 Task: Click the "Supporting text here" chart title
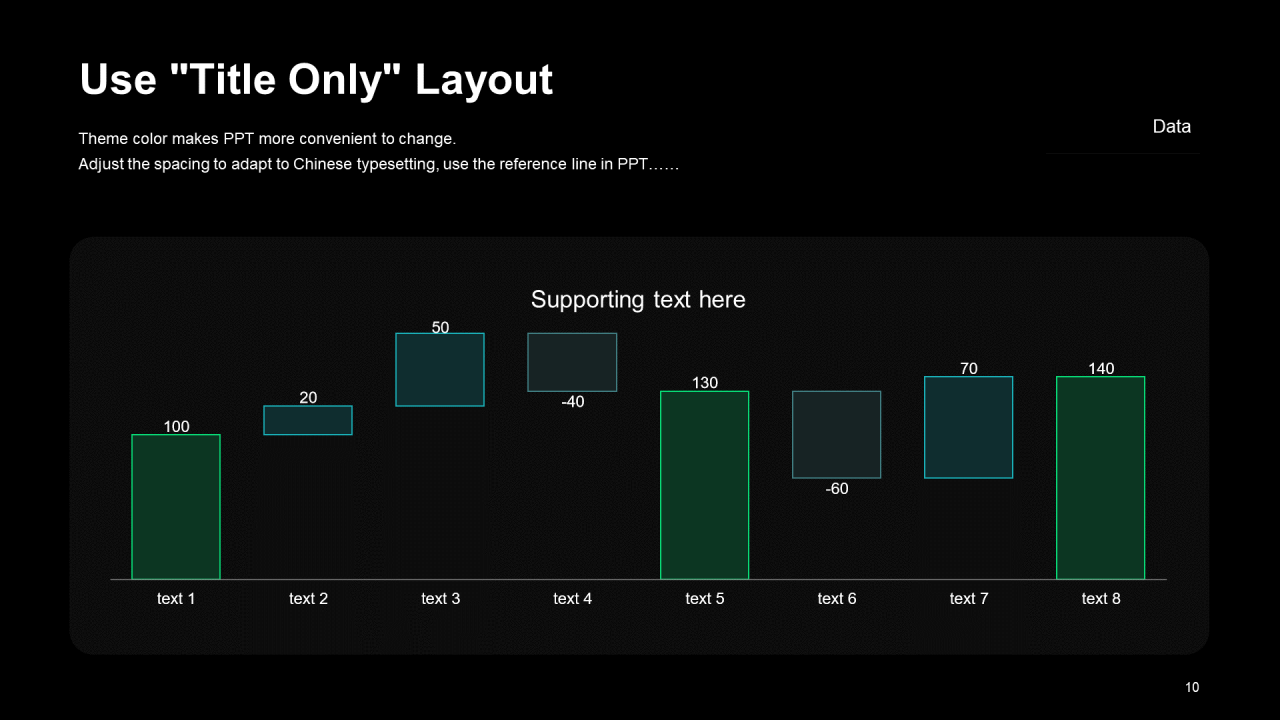(638, 299)
